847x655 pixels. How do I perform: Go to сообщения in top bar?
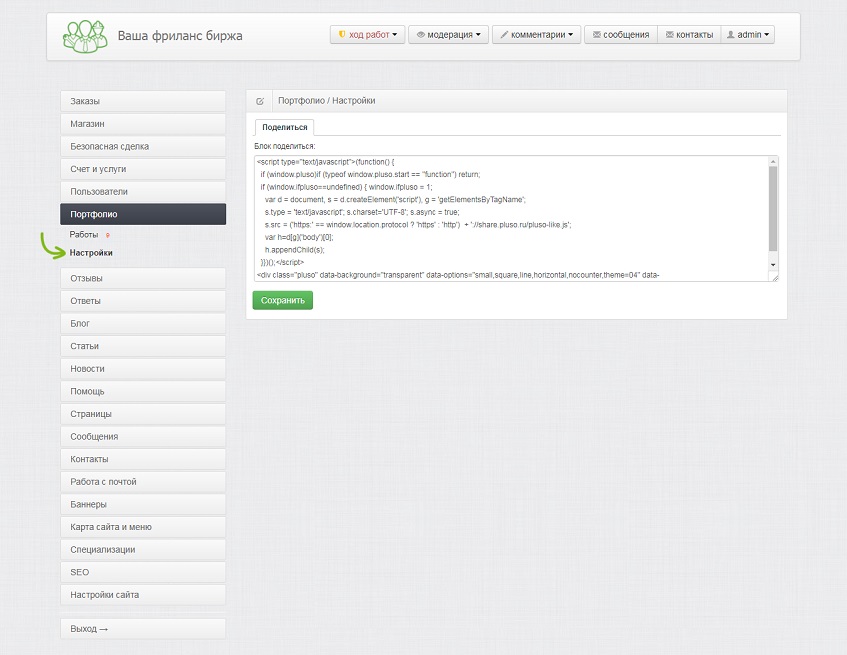[x=621, y=35]
